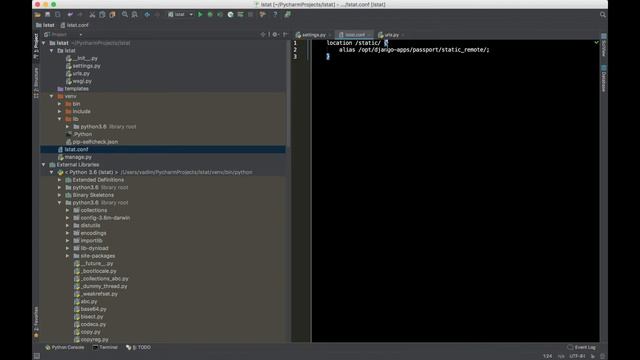This screenshot has height=360, width=640.
Task: Click tool windows quick access icon bottom-left
Action: (x=37, y=356)
